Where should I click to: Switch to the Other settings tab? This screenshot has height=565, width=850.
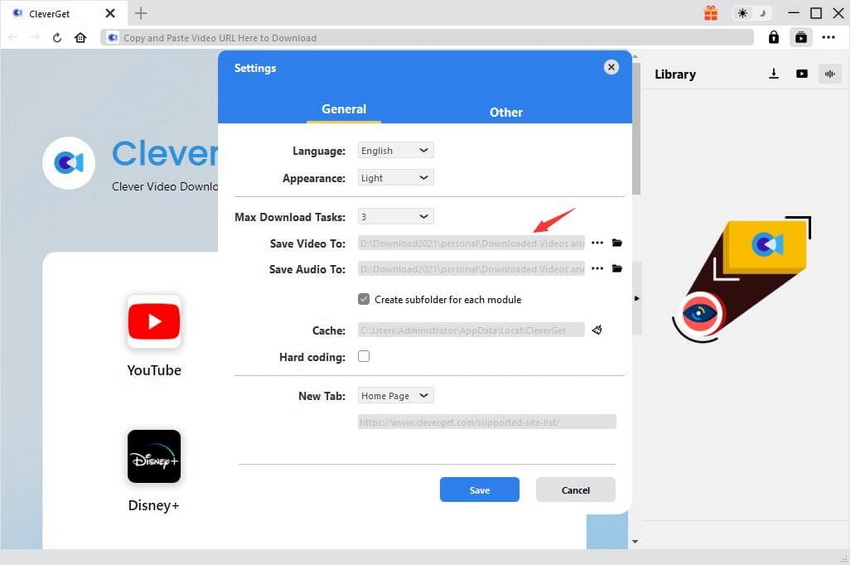tap(506, 112)
